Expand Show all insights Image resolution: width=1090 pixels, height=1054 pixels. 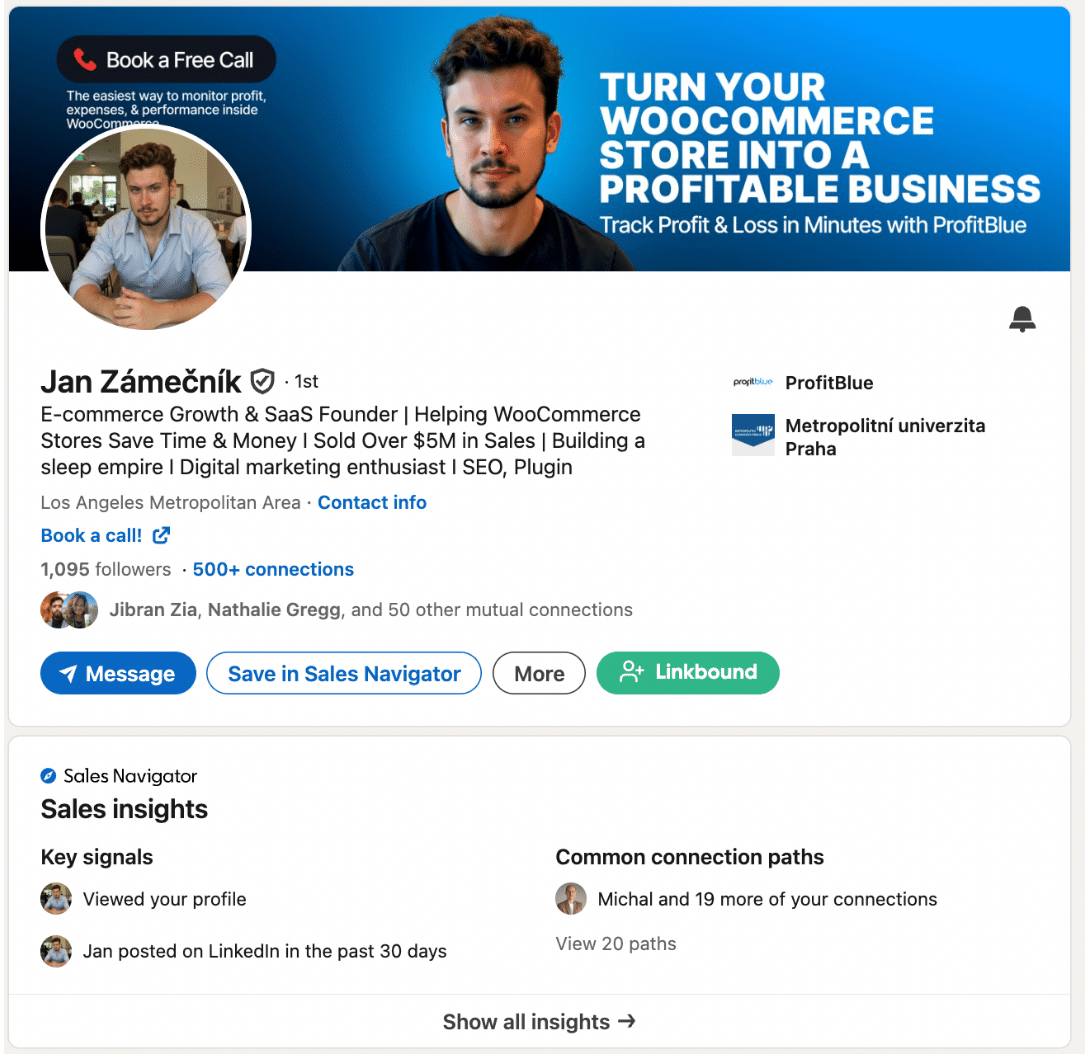539,1021
